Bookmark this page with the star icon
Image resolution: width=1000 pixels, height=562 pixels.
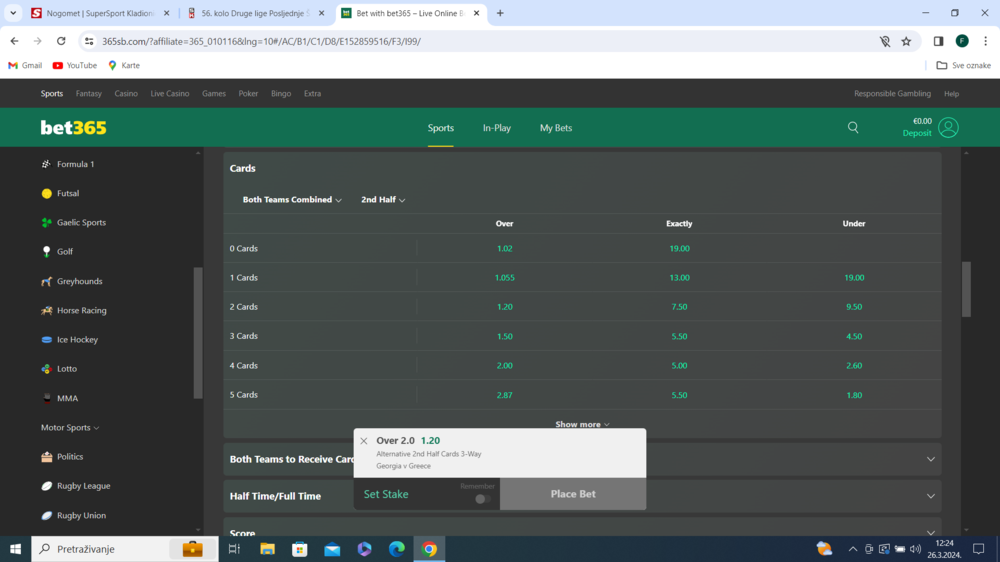[x=906, y=41]
